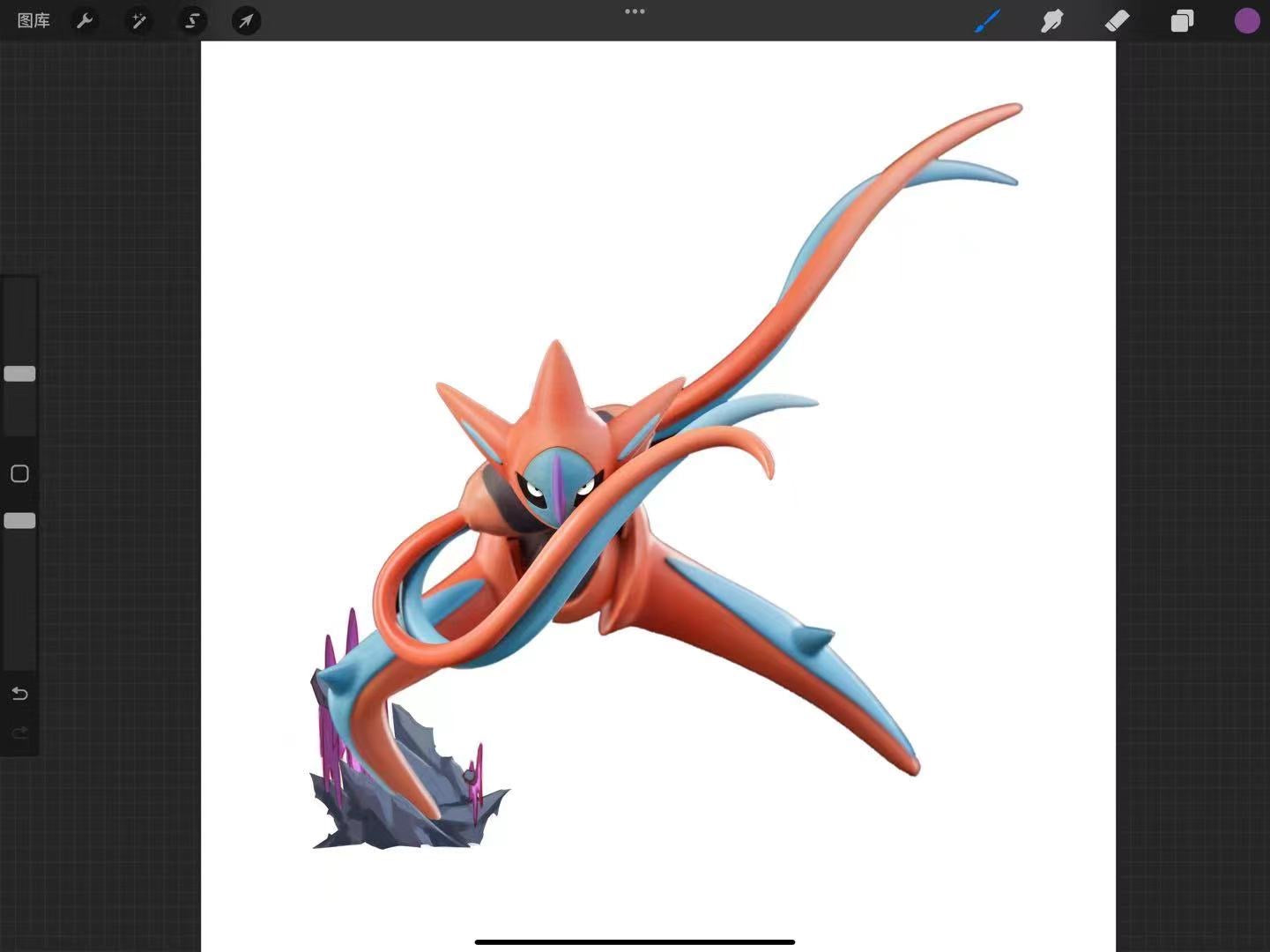Select the Eraser tool
This screenshot has width=1270, height=952.
tap(1117, 20)
